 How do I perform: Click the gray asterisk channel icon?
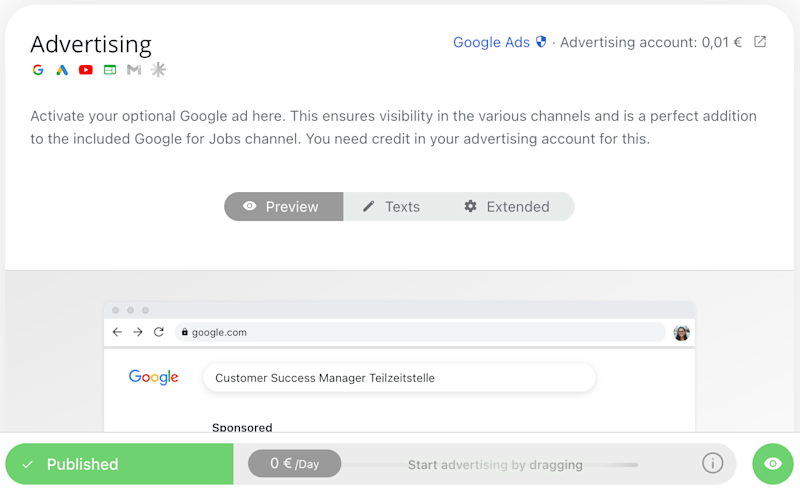pos(158,69)
